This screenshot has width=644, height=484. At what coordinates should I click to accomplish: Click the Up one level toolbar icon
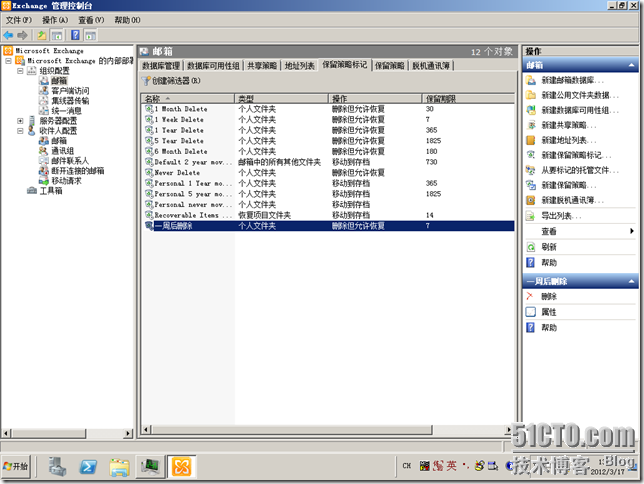pos(42,35)
